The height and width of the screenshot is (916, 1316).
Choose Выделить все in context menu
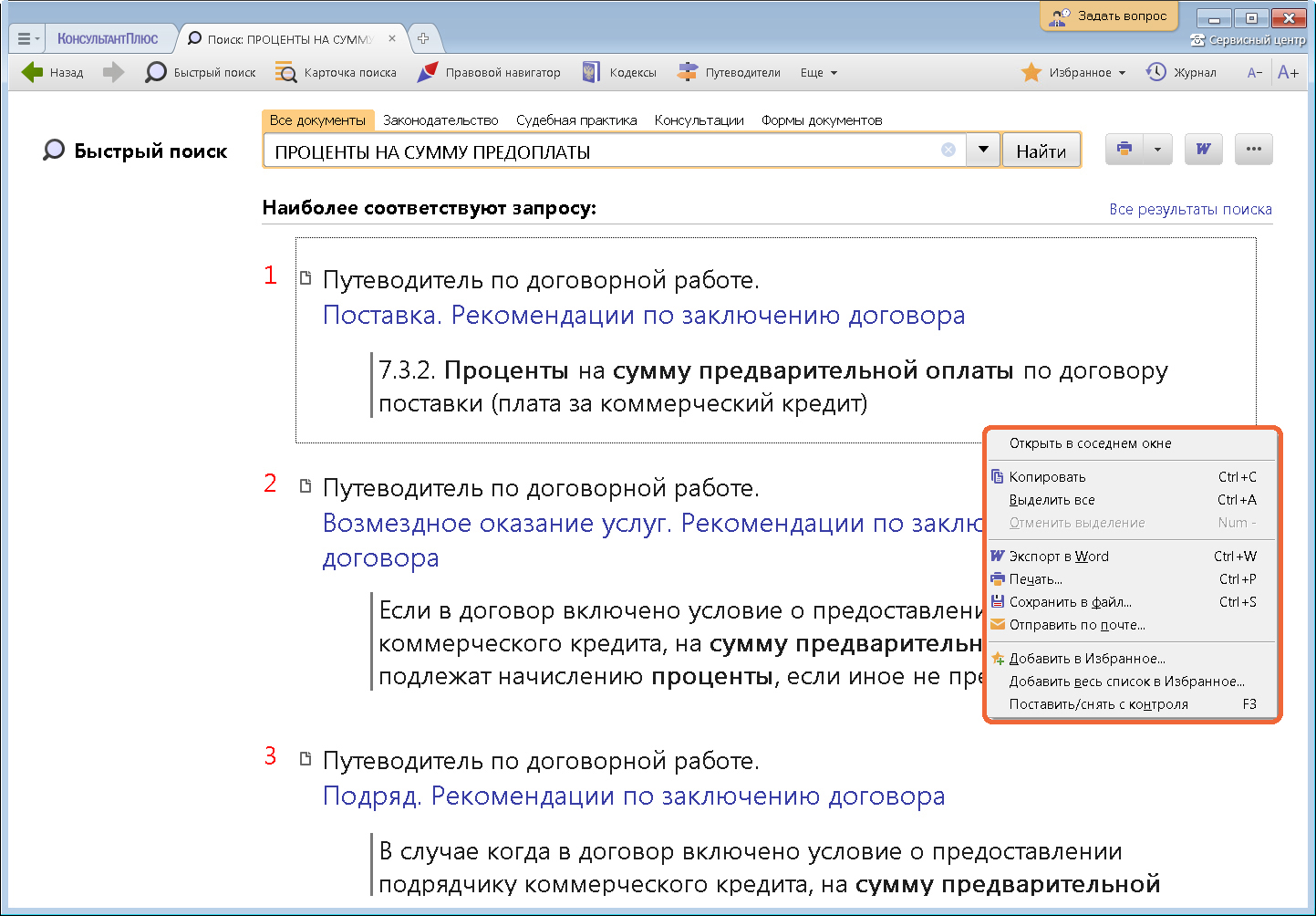coord(1131,500)
